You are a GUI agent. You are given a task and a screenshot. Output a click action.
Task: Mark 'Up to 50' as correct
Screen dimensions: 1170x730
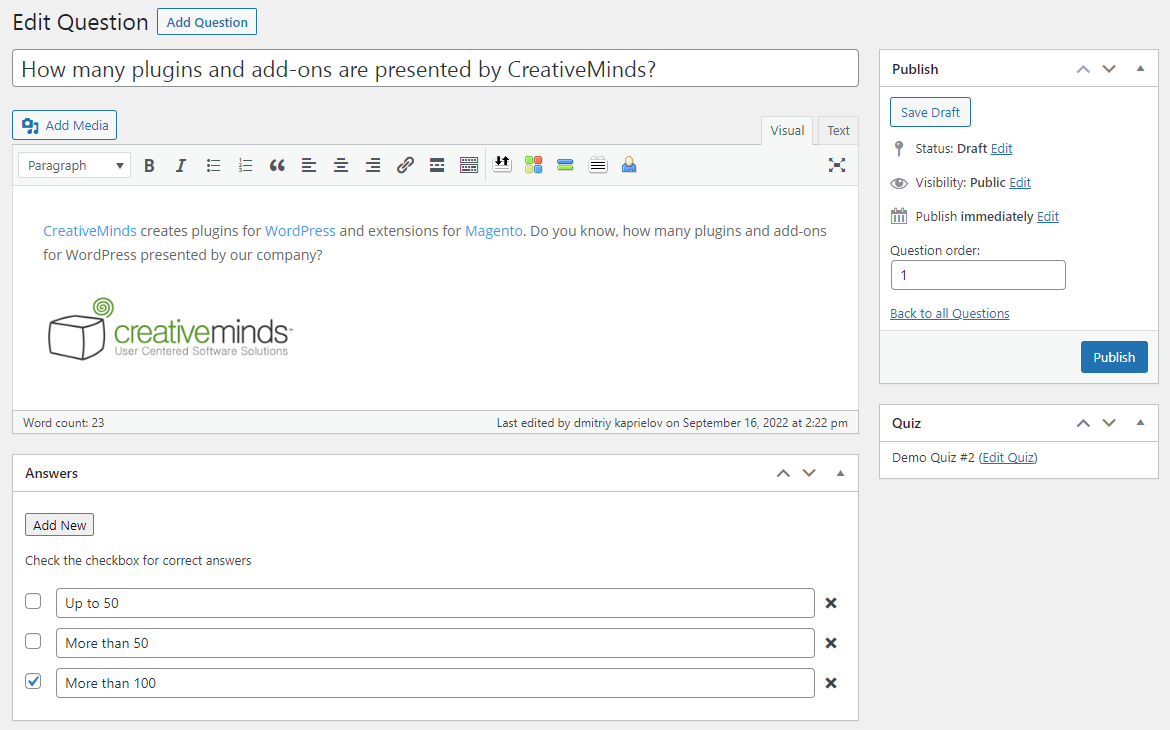click(x=33, y=601)
